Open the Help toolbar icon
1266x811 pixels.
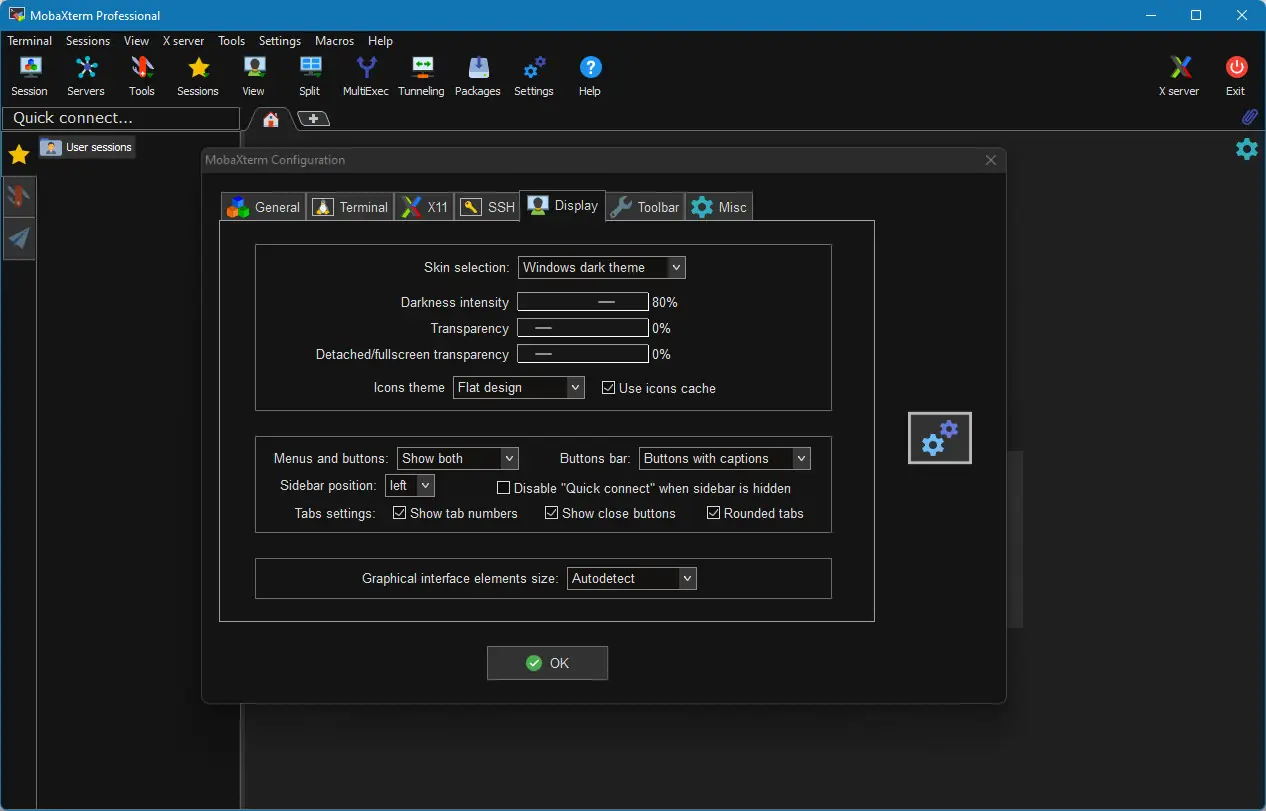click(590, 76)
